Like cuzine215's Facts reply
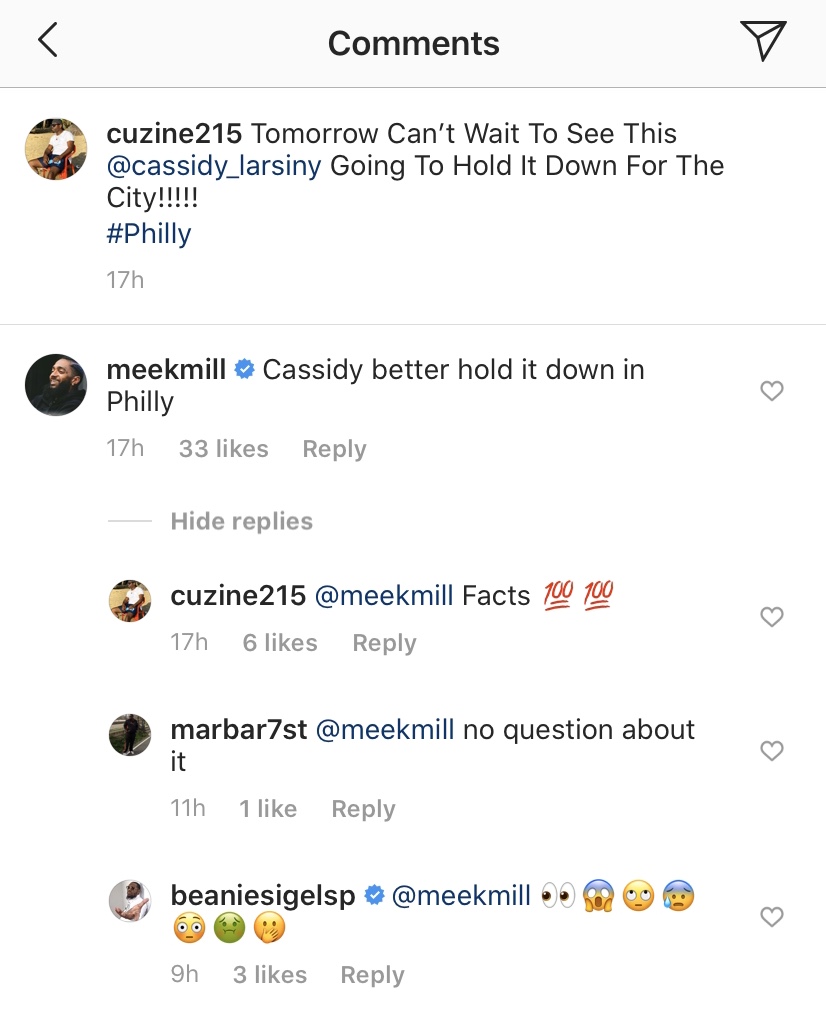Viewport: 826px width, 1012px height. click(x=771, y=617)
